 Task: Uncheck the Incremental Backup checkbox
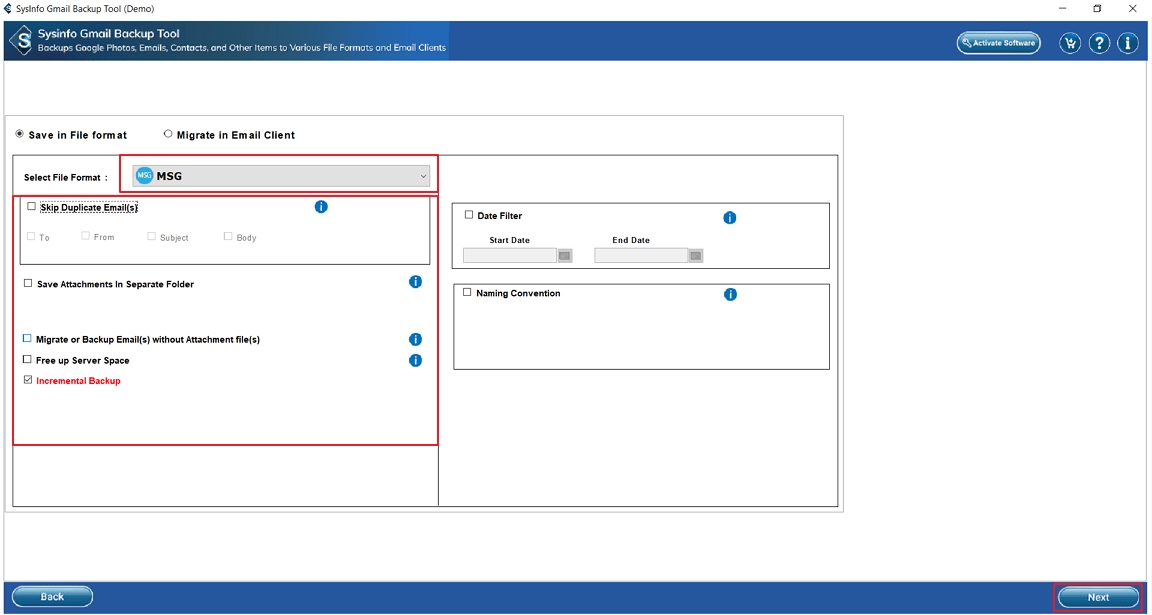(28, 381)
